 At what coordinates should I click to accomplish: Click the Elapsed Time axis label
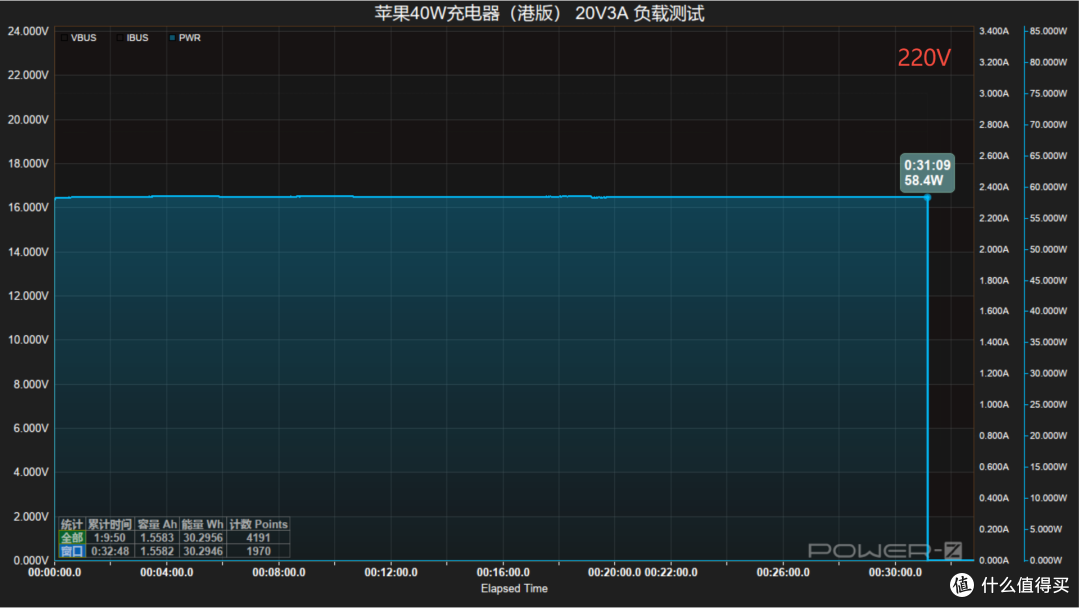point(514,588)
